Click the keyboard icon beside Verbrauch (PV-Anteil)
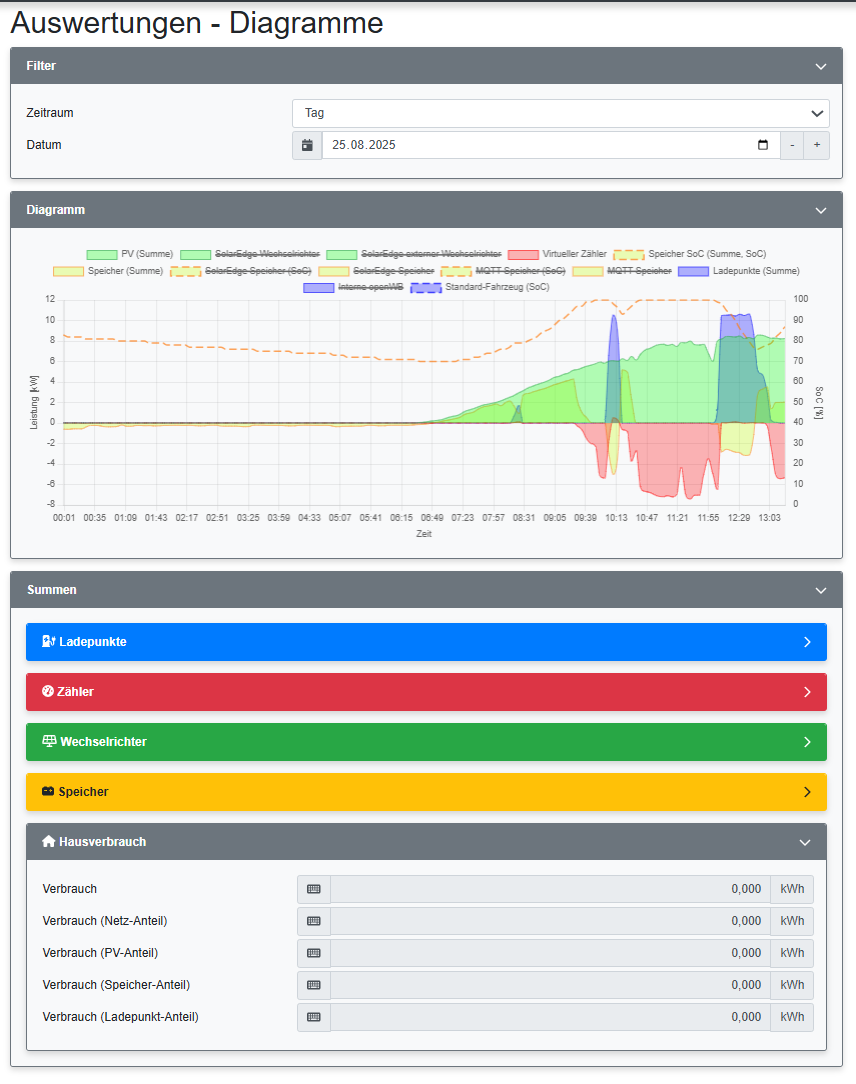 point(313,953)
